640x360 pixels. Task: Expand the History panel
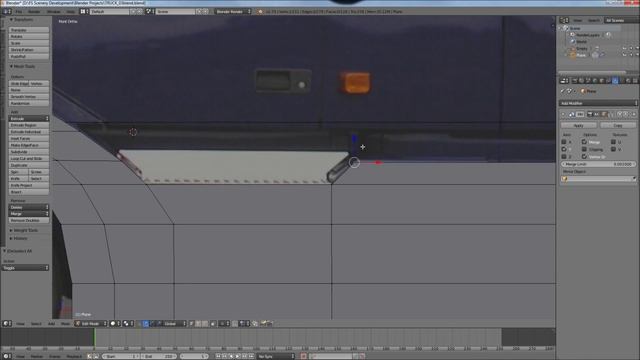coord(19,238)
